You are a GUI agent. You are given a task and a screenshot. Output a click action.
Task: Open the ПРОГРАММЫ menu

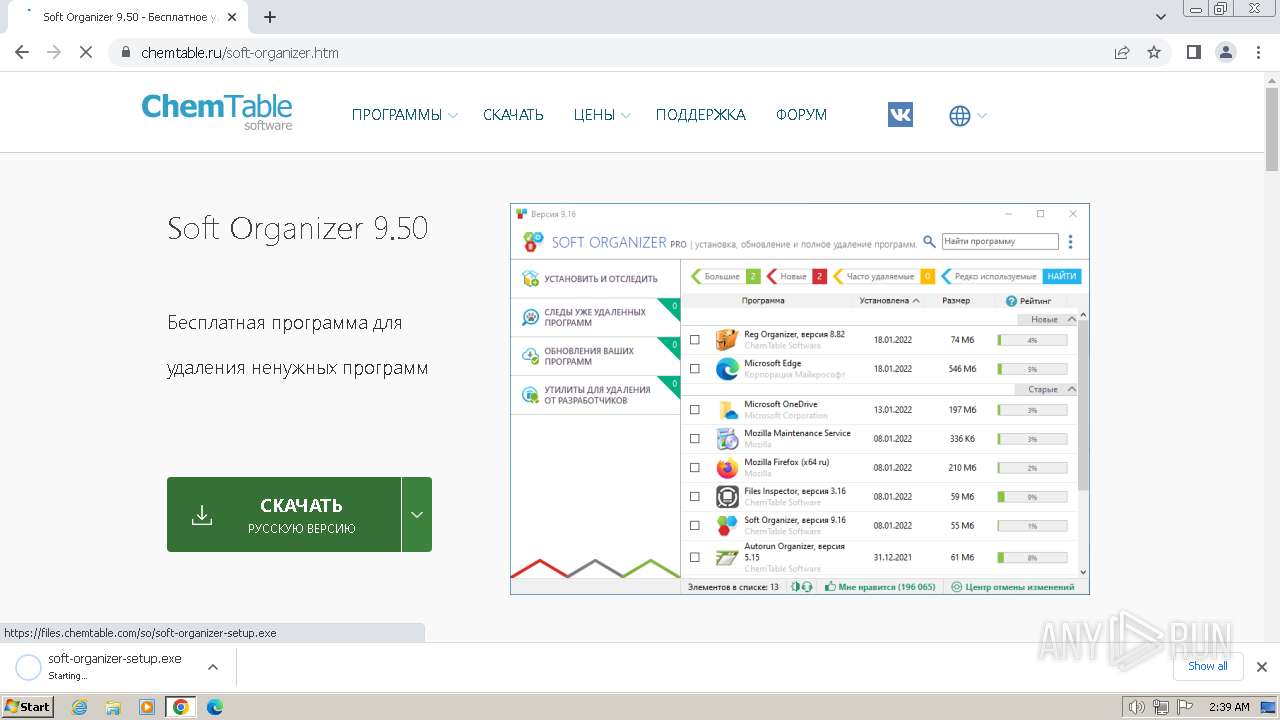click(397, 115)
